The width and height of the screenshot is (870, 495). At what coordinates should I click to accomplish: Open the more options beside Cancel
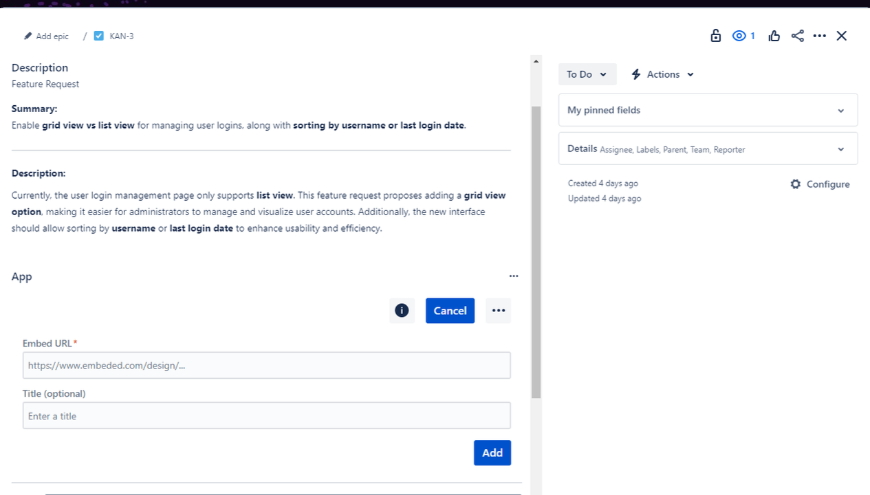point(498,311)
